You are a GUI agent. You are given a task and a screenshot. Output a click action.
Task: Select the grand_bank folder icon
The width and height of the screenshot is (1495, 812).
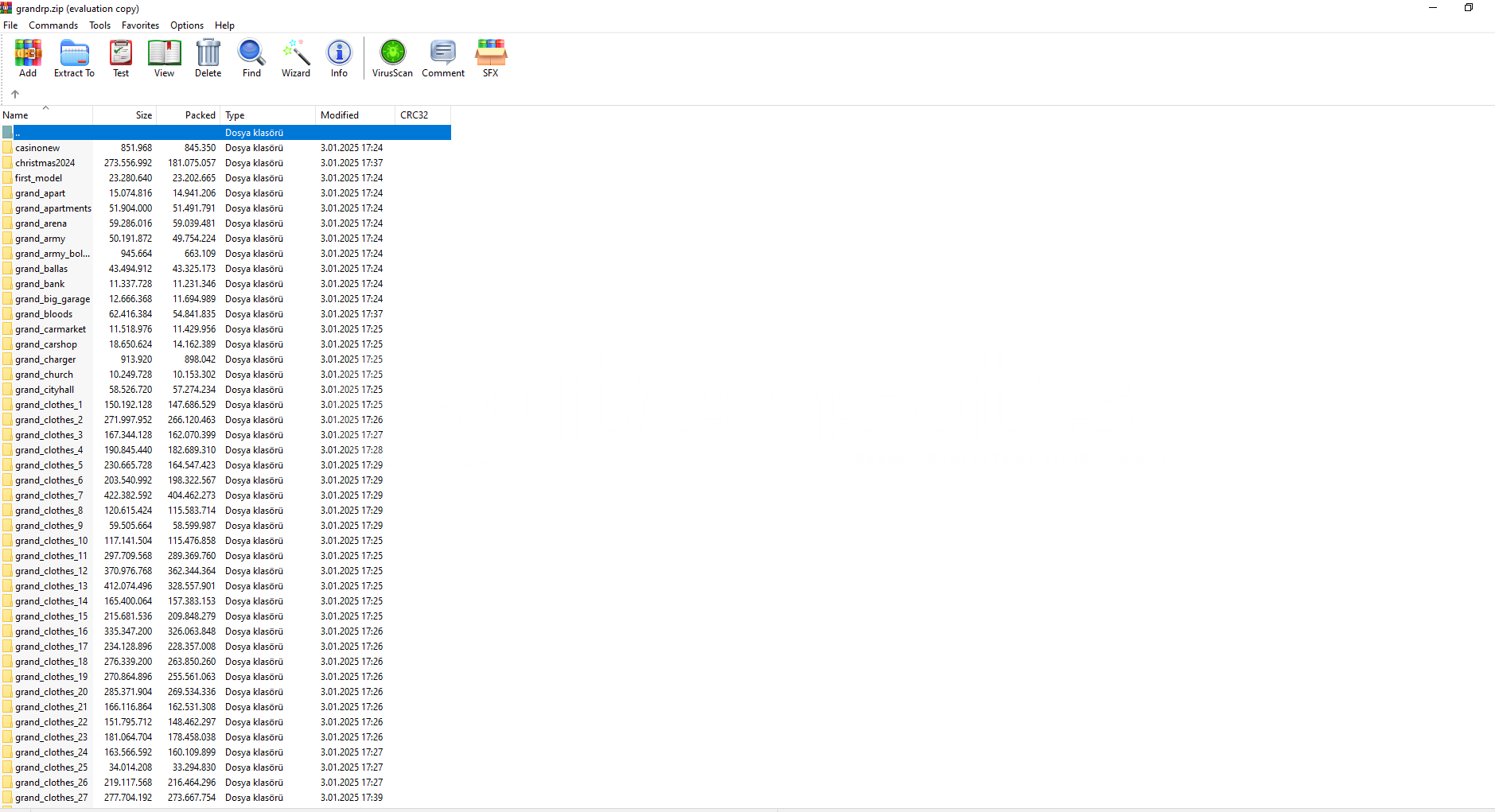point(7,284)
